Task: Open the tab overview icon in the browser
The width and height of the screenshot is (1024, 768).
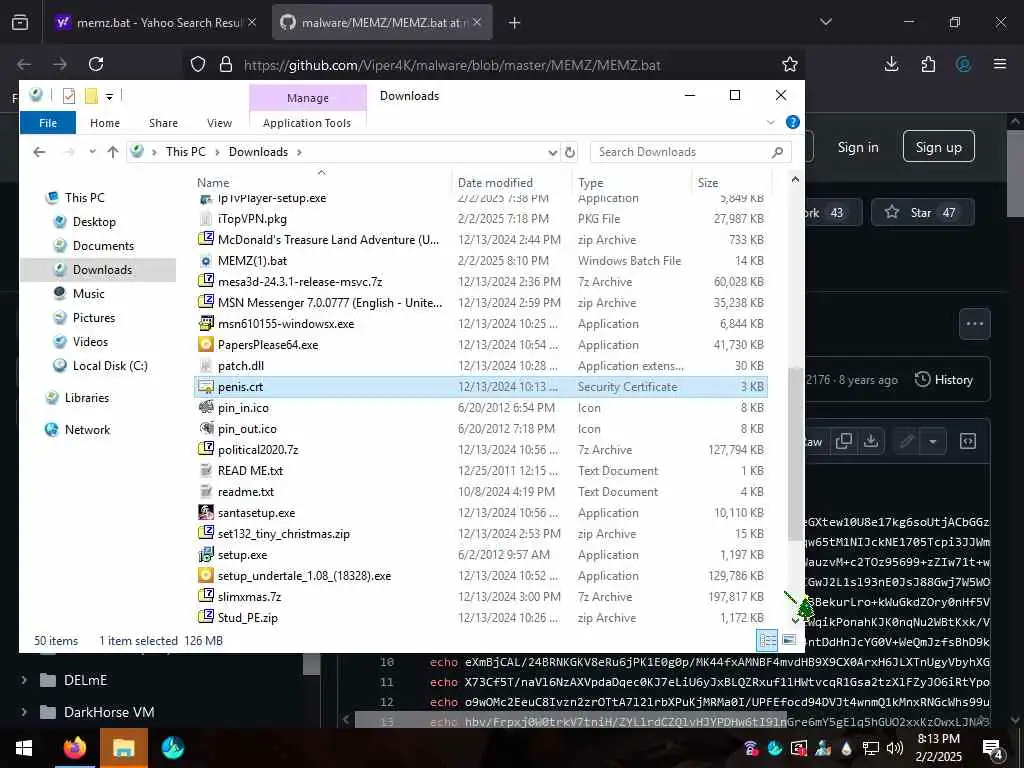Action: (20, 23)
